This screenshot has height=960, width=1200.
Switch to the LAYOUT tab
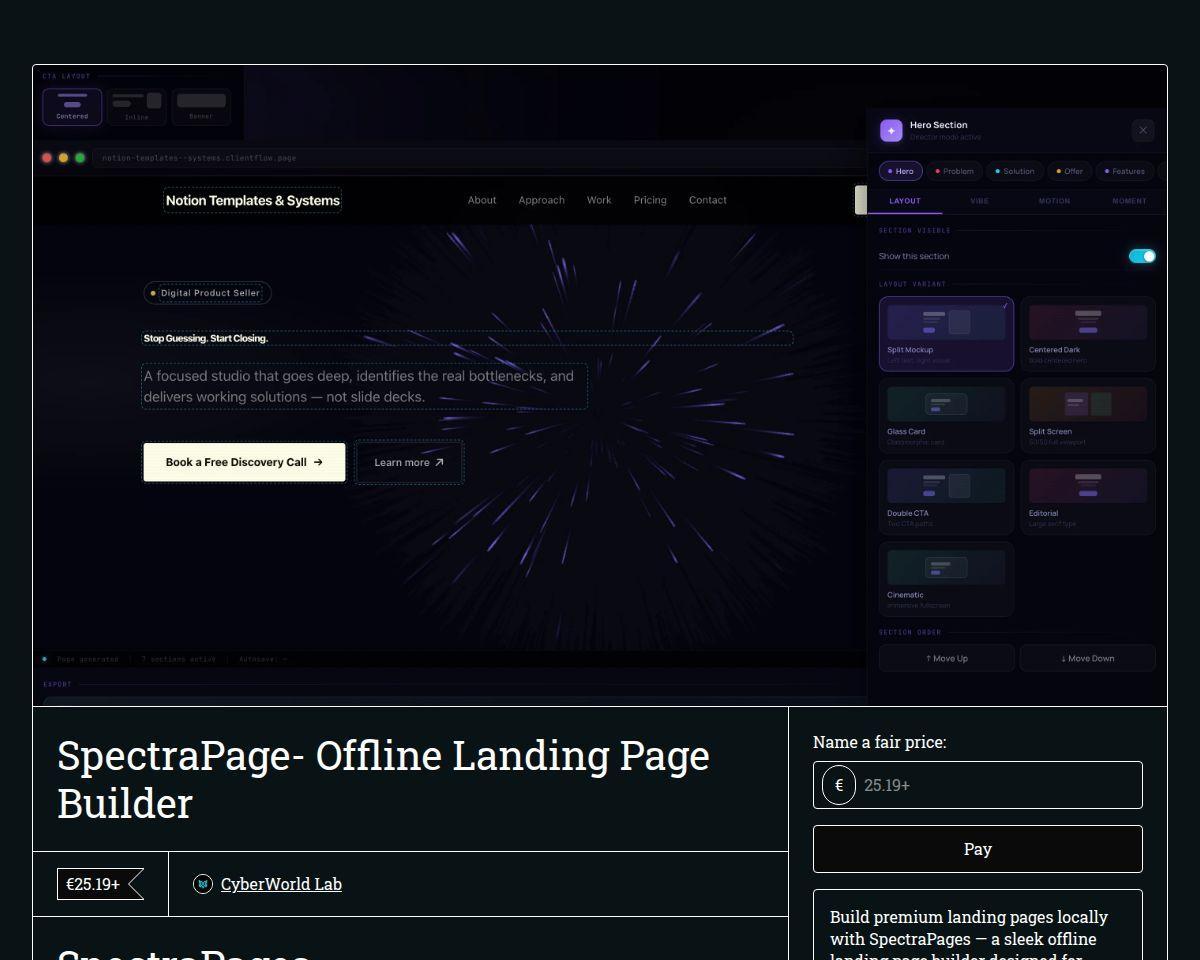click(x=905, y=201)
